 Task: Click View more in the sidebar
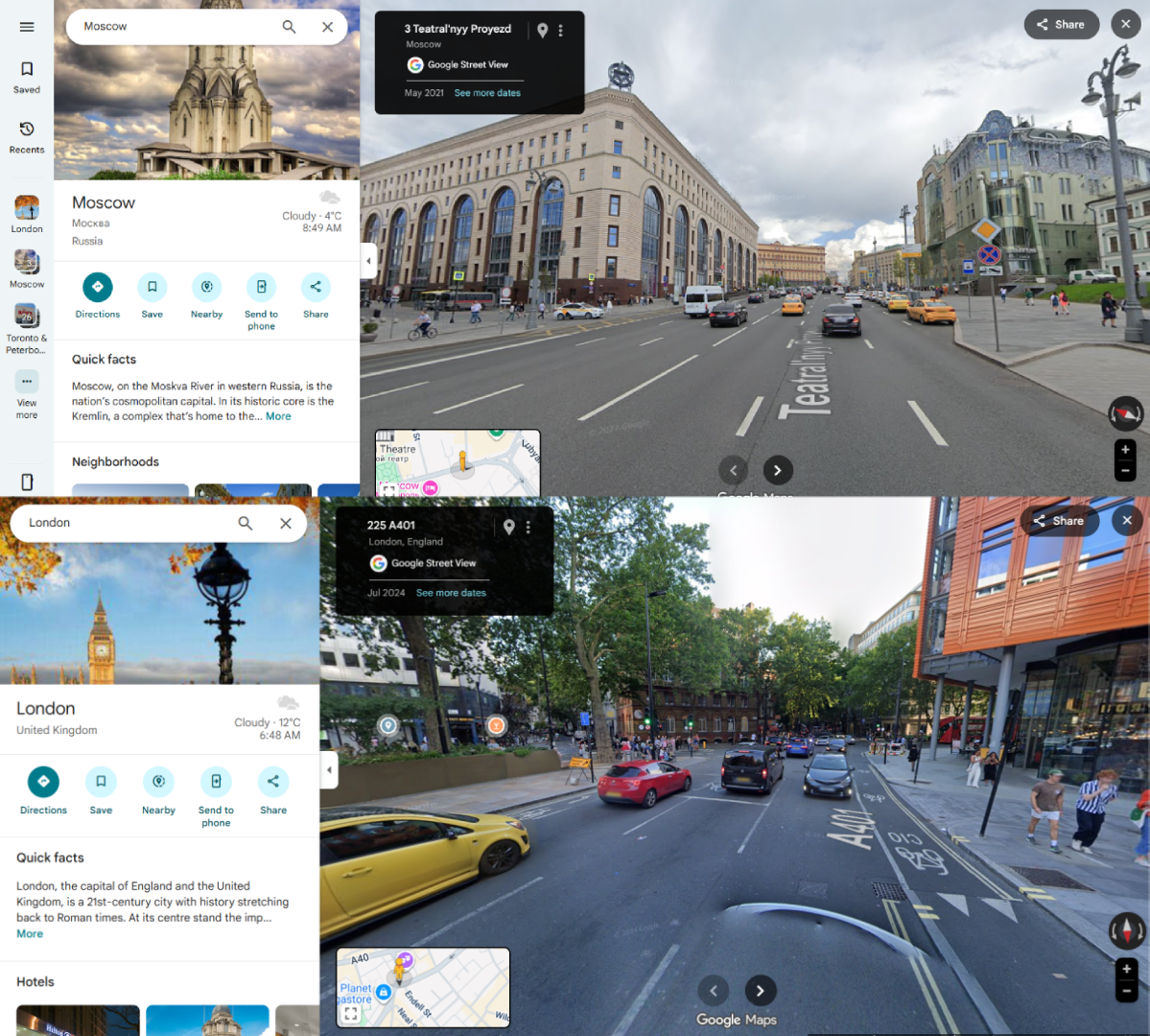27,395
